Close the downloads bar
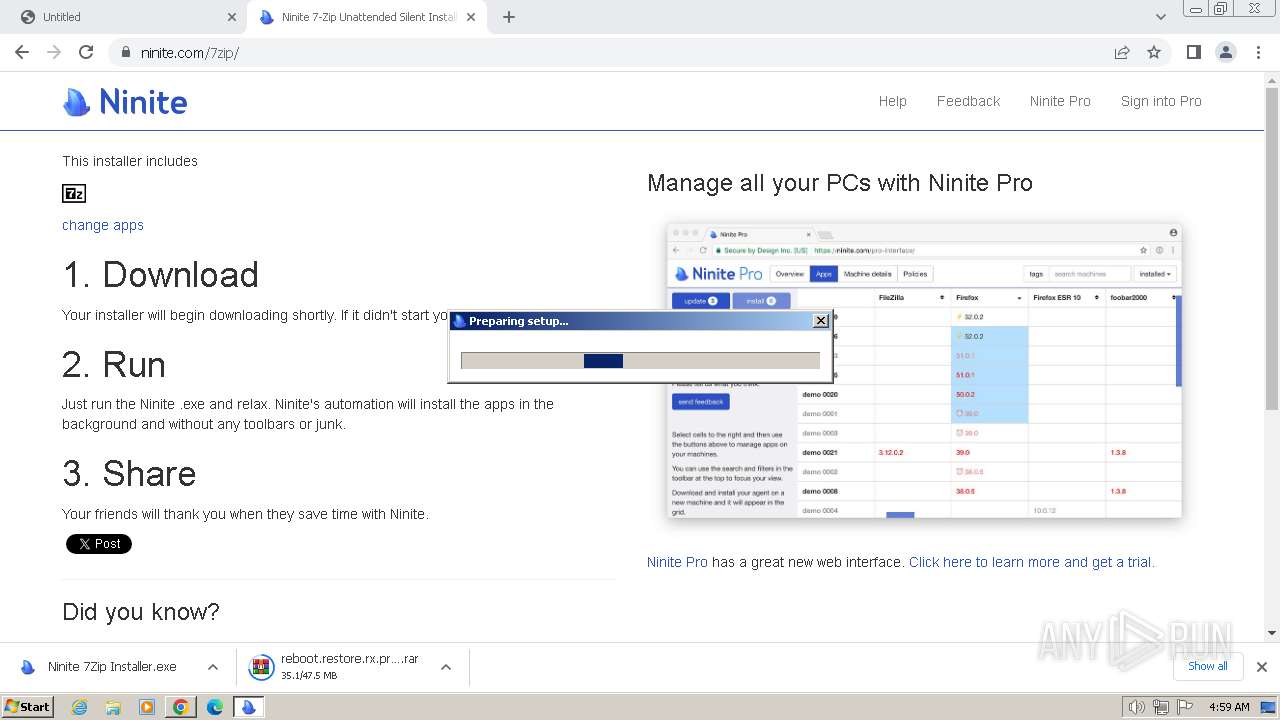Viewport: 1280px width, 720px height. [1261, 667]
